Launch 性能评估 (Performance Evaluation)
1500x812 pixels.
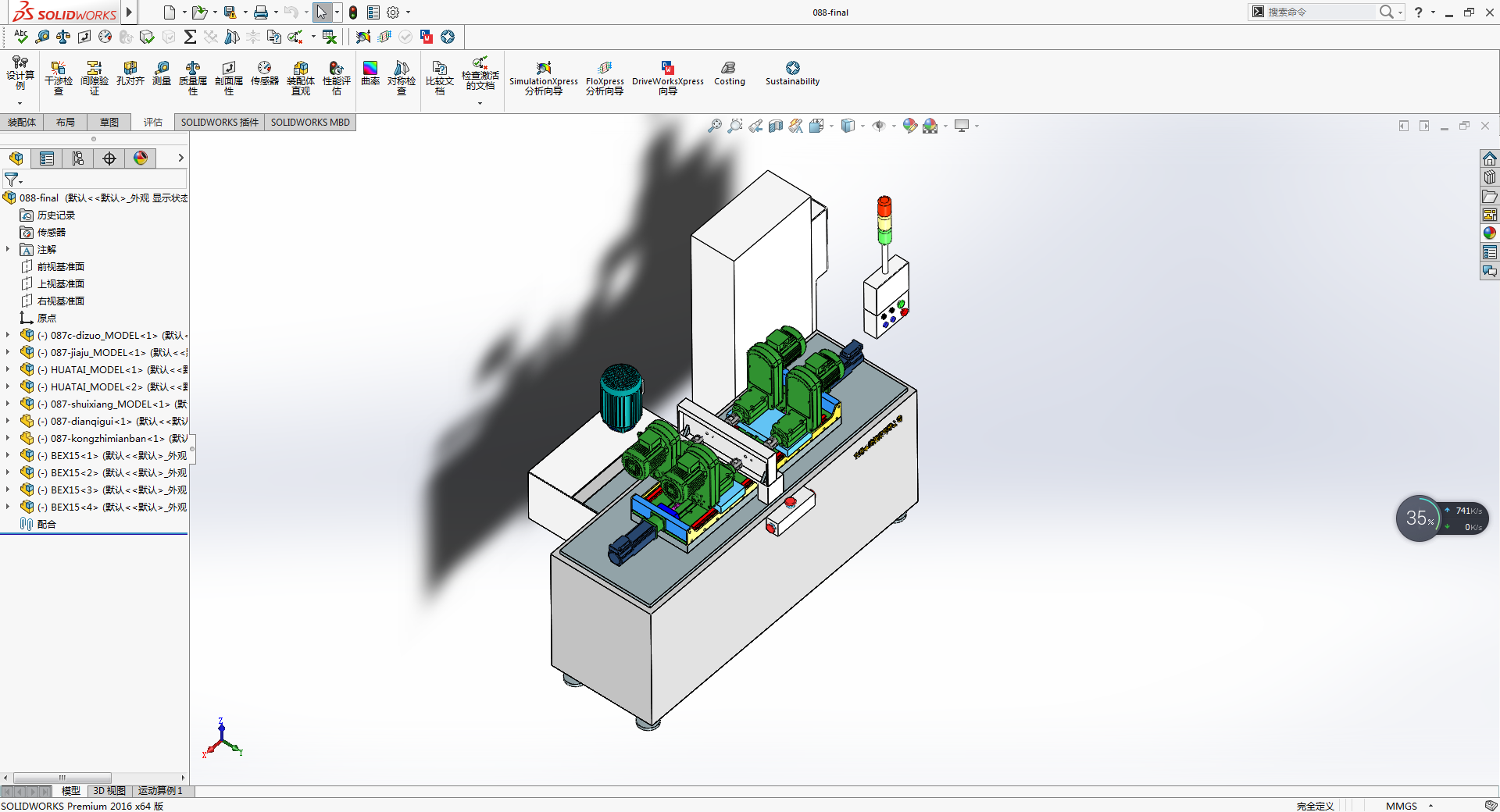click(337, 78)
